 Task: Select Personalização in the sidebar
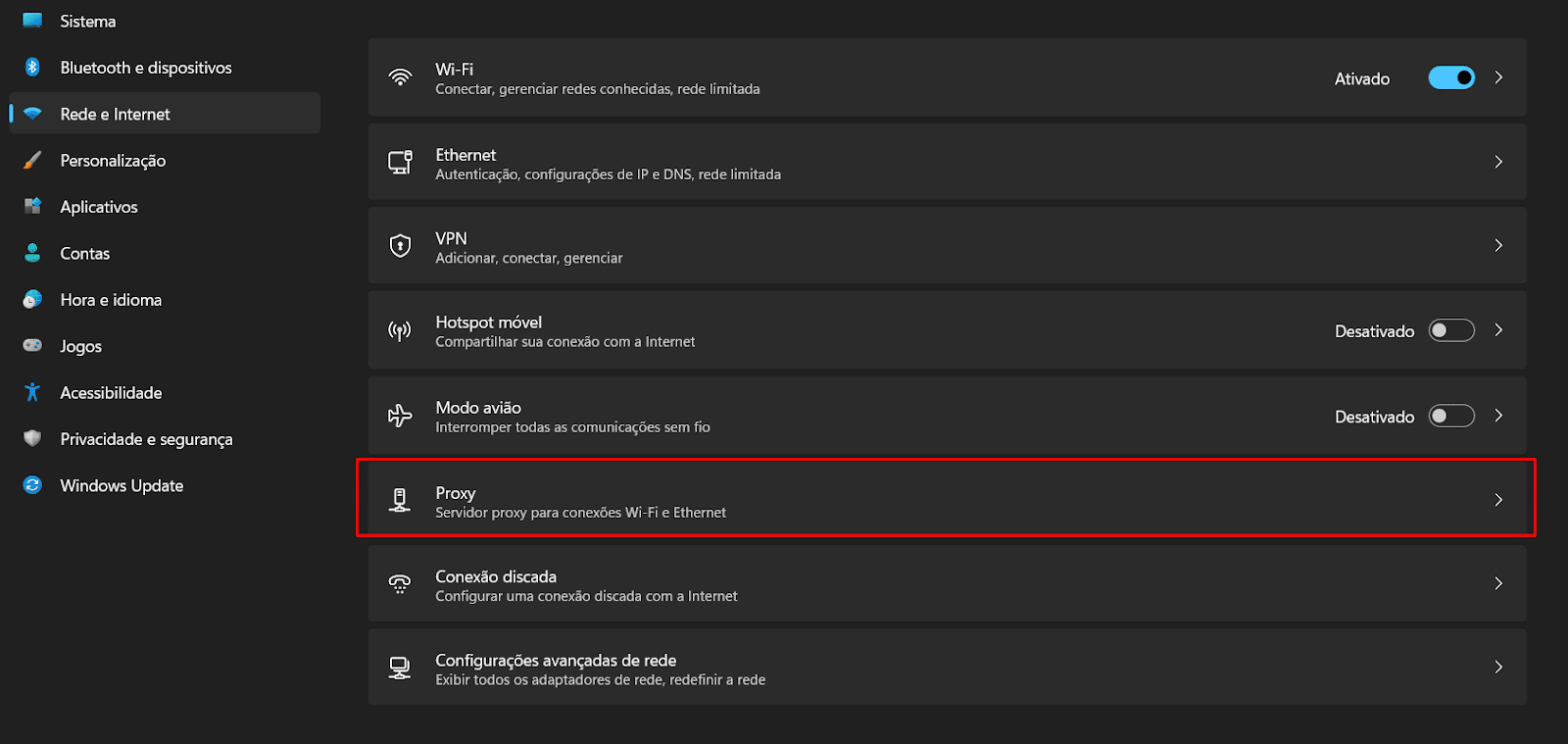tap(114, 160)
